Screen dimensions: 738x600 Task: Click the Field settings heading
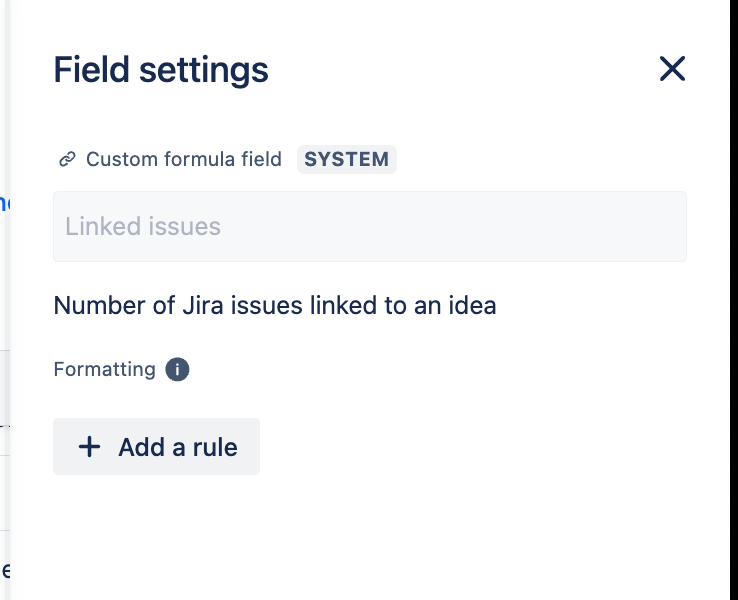point(161,70)
